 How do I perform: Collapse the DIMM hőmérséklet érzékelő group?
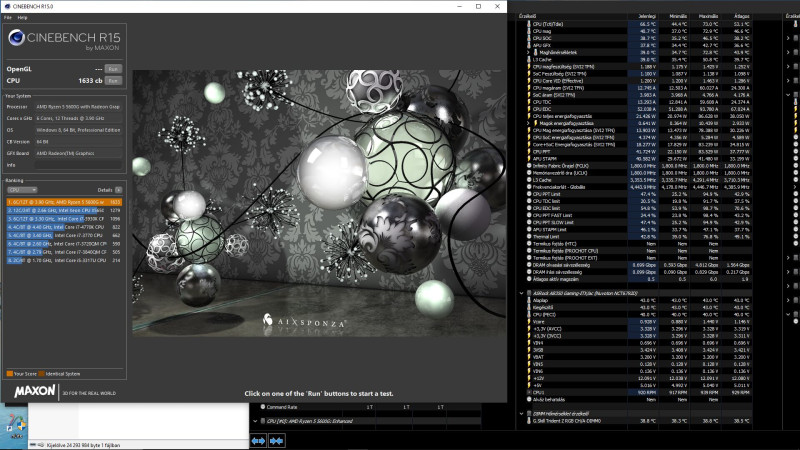click(x=521, y=414)
